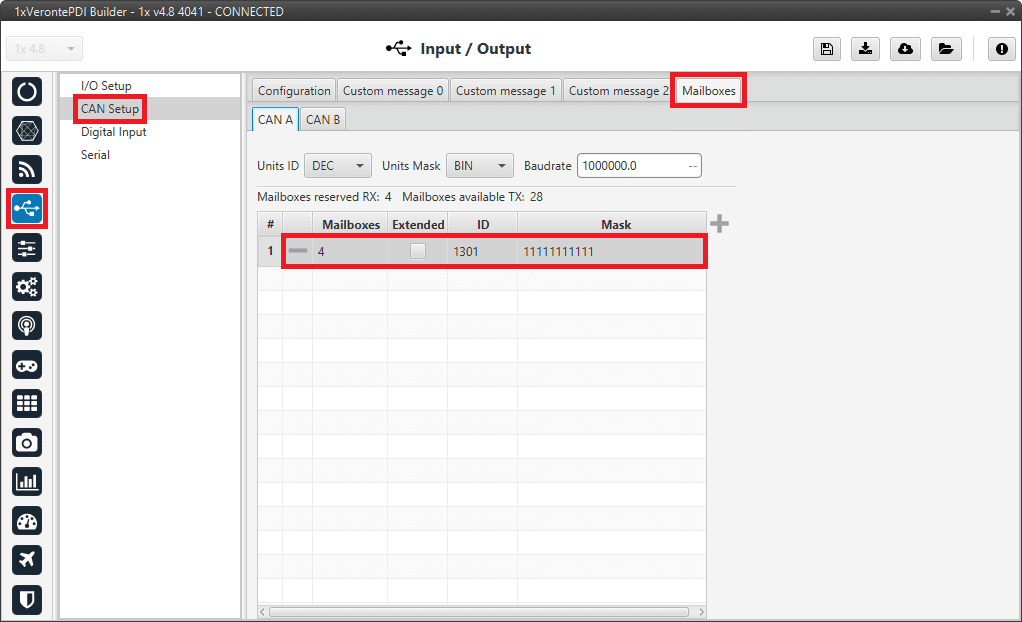The height and width of the screenshot is (622, 1022).
Task: Click the save floppy disk icon
Action: (x=827, y=50)
